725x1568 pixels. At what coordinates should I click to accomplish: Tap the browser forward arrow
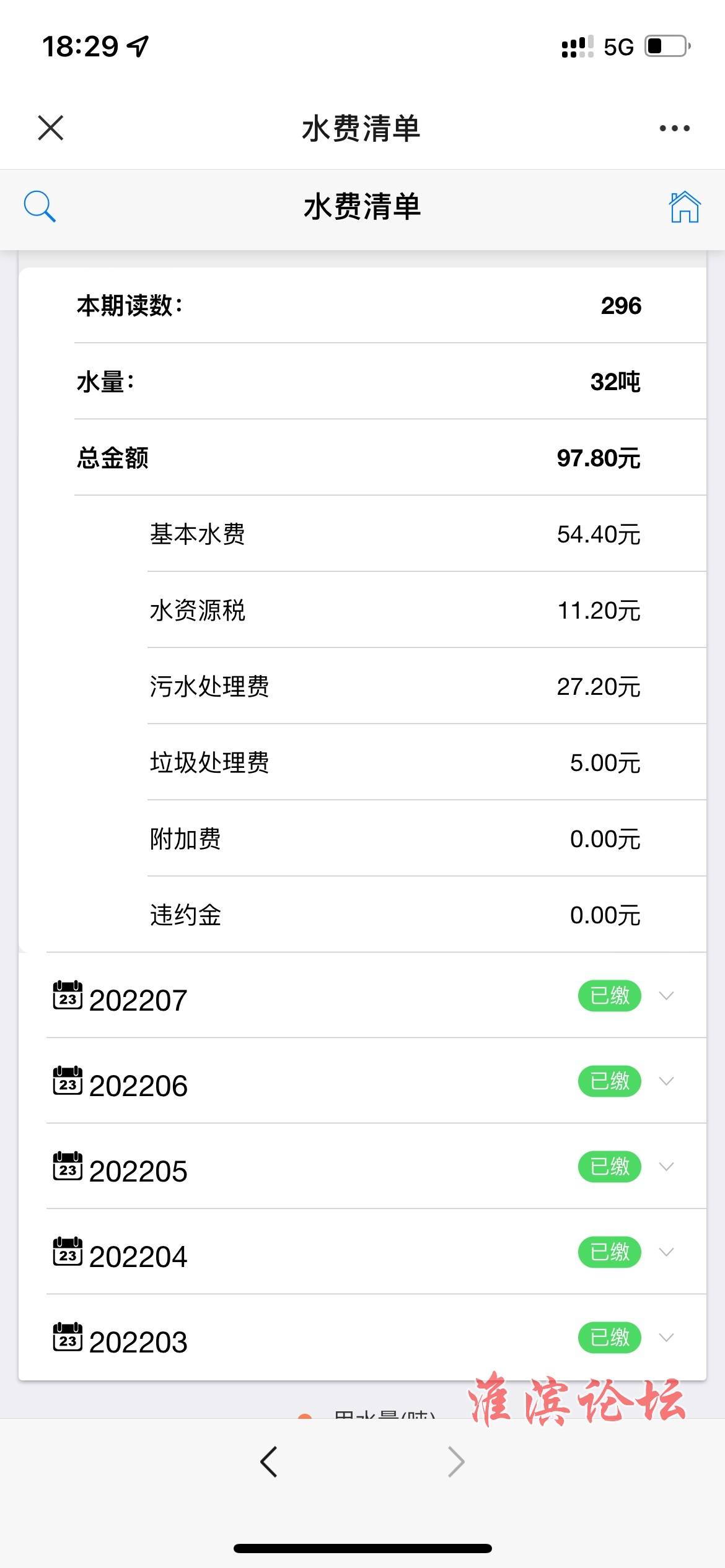tap(456, 1462)
